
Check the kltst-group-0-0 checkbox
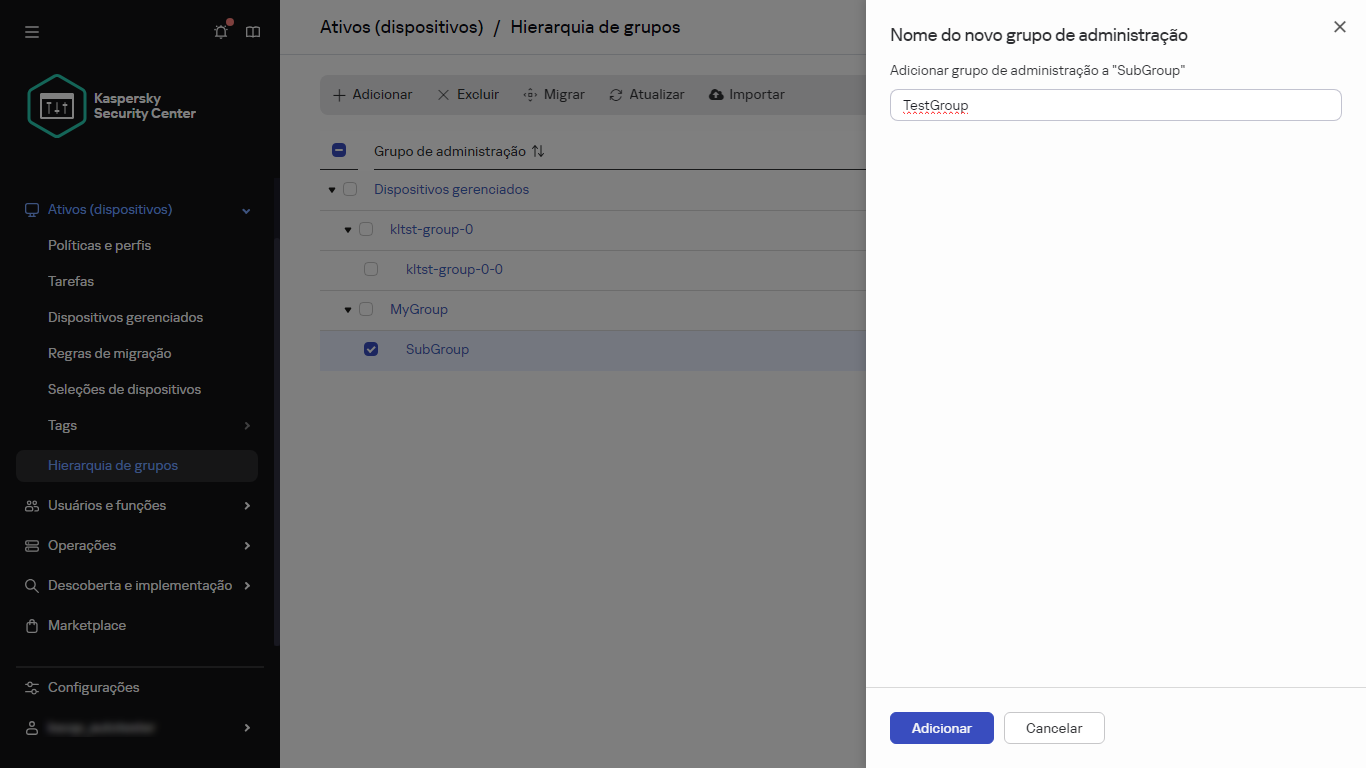[371, 269]
